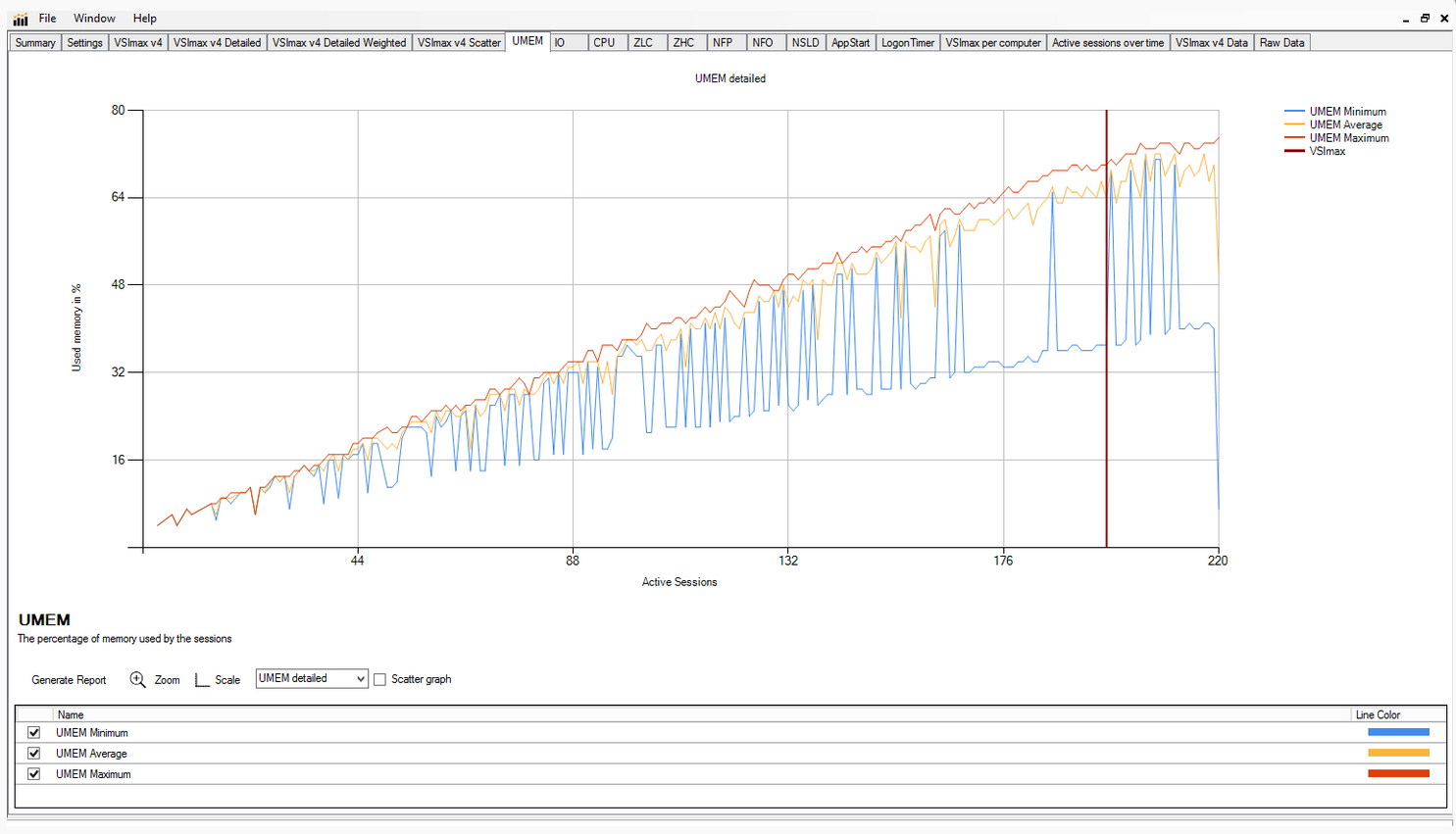This screenshot has width=1456, height=834.
Task: Restore the window size
Action: [1425, 18]
